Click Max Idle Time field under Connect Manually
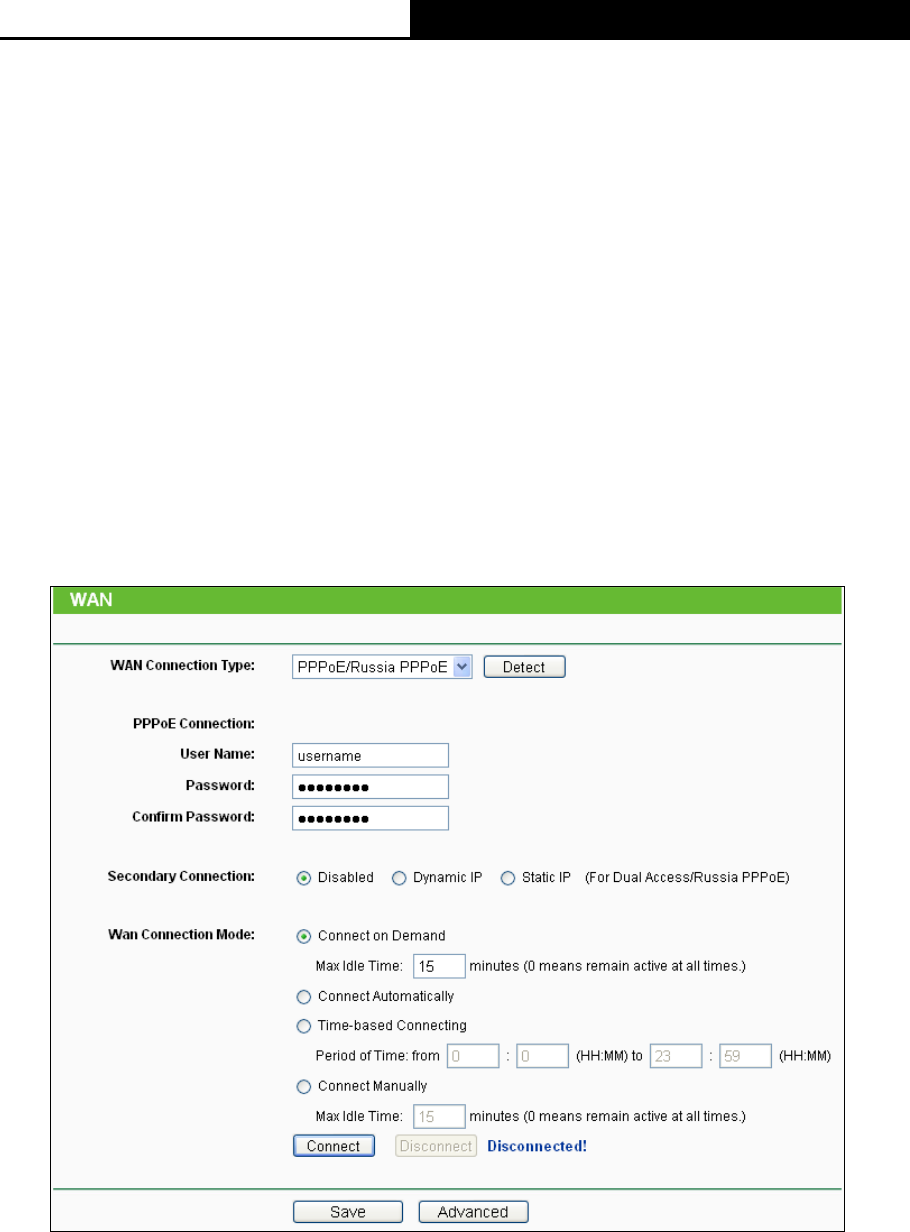Screen dimensions: 910x1232 click(x=439, y=1116)
